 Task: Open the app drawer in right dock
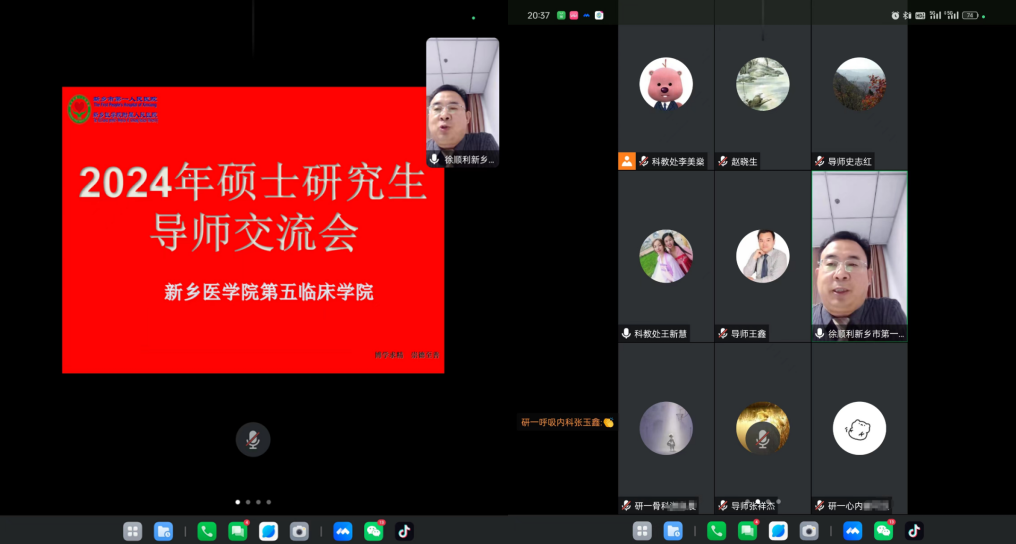tap(642, 532)
